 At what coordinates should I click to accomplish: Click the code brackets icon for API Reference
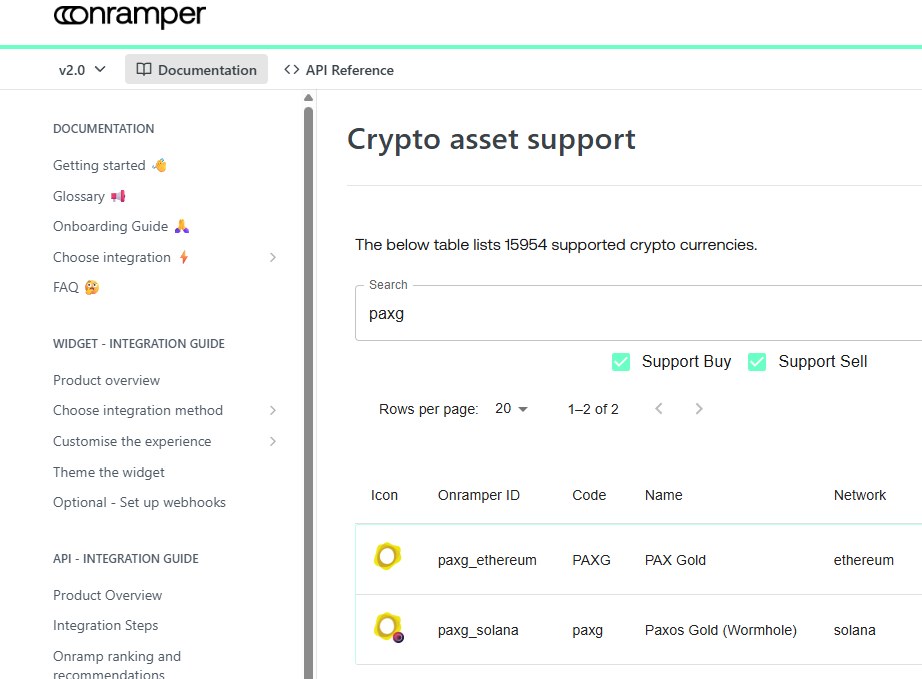click(x=292, y=70)
